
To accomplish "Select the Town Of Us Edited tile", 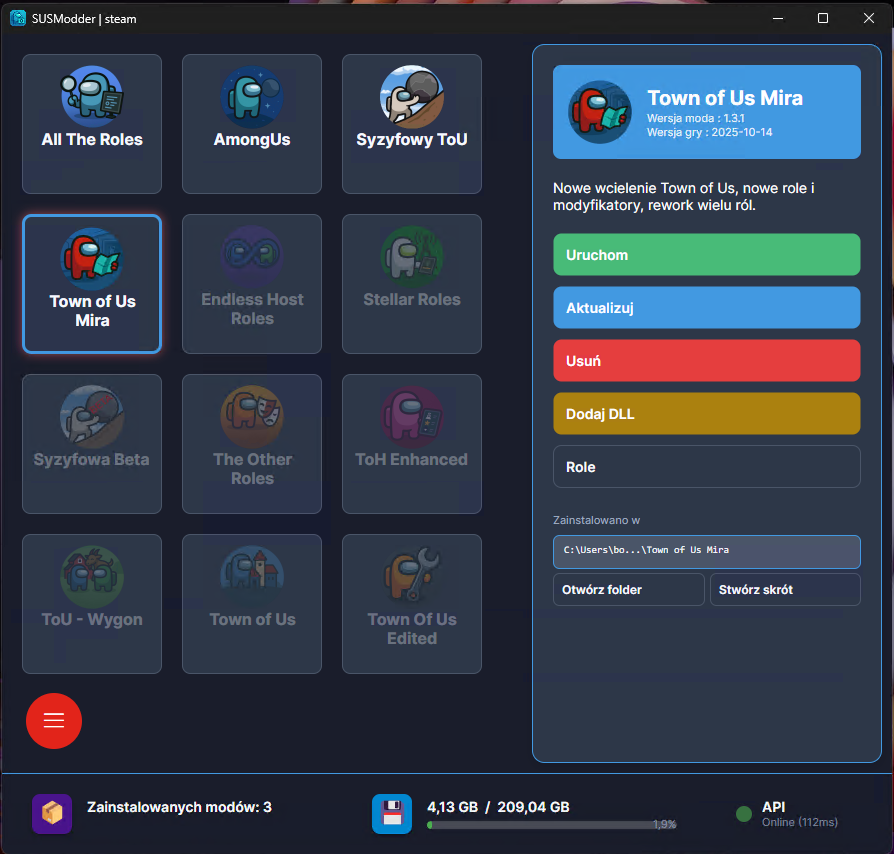I will (x=412, y=604).
